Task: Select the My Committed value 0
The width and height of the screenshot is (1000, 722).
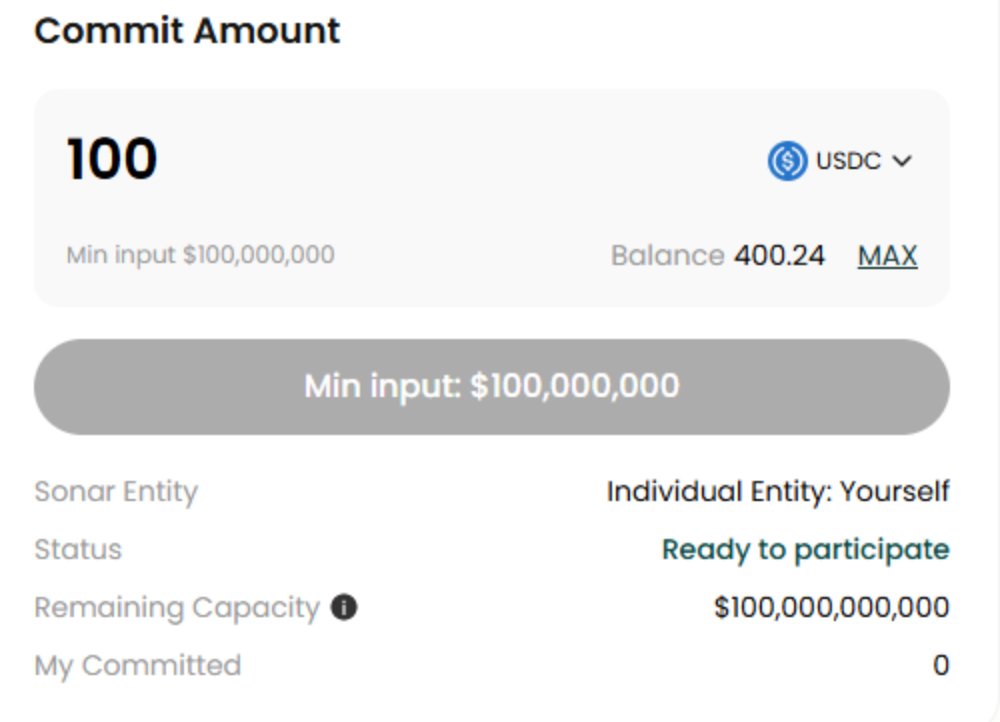Action: pos(941,665)
